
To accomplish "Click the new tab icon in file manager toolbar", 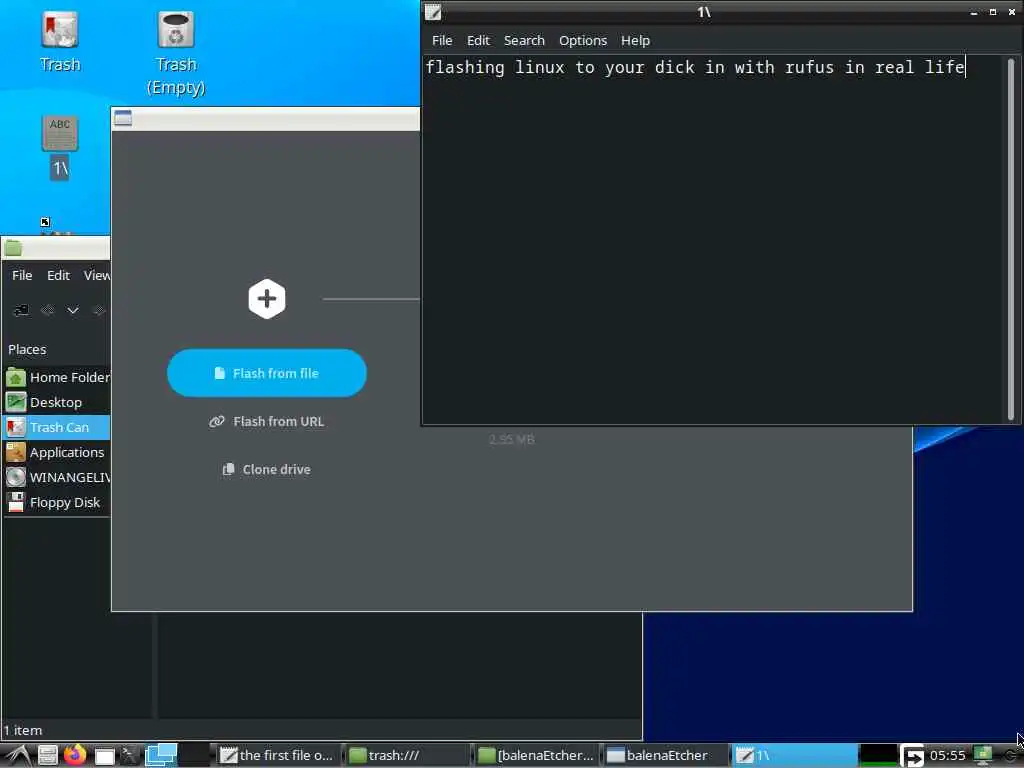I will coord(22,310).
